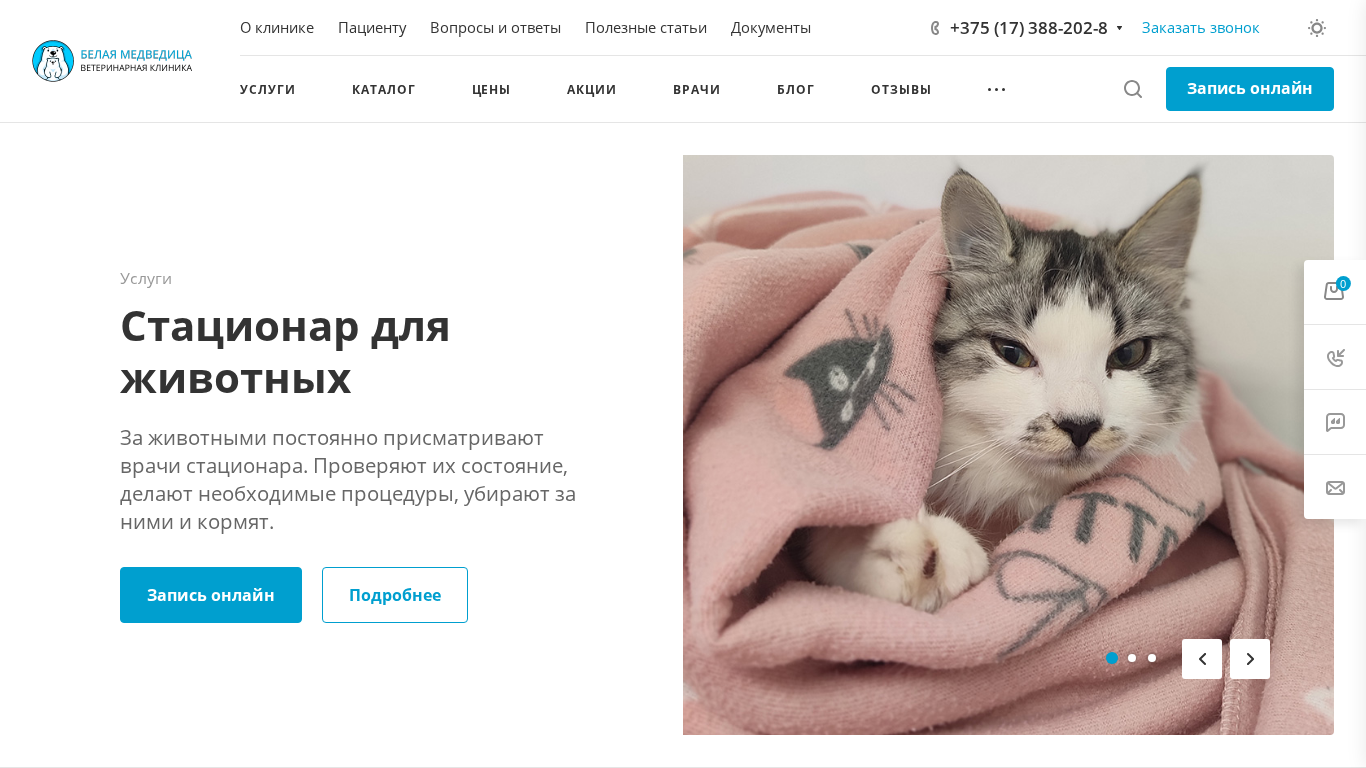The height and width of the screenshot is (768, 1366).
Task: Advance to next slide arrow
Action: point(1250,659)
